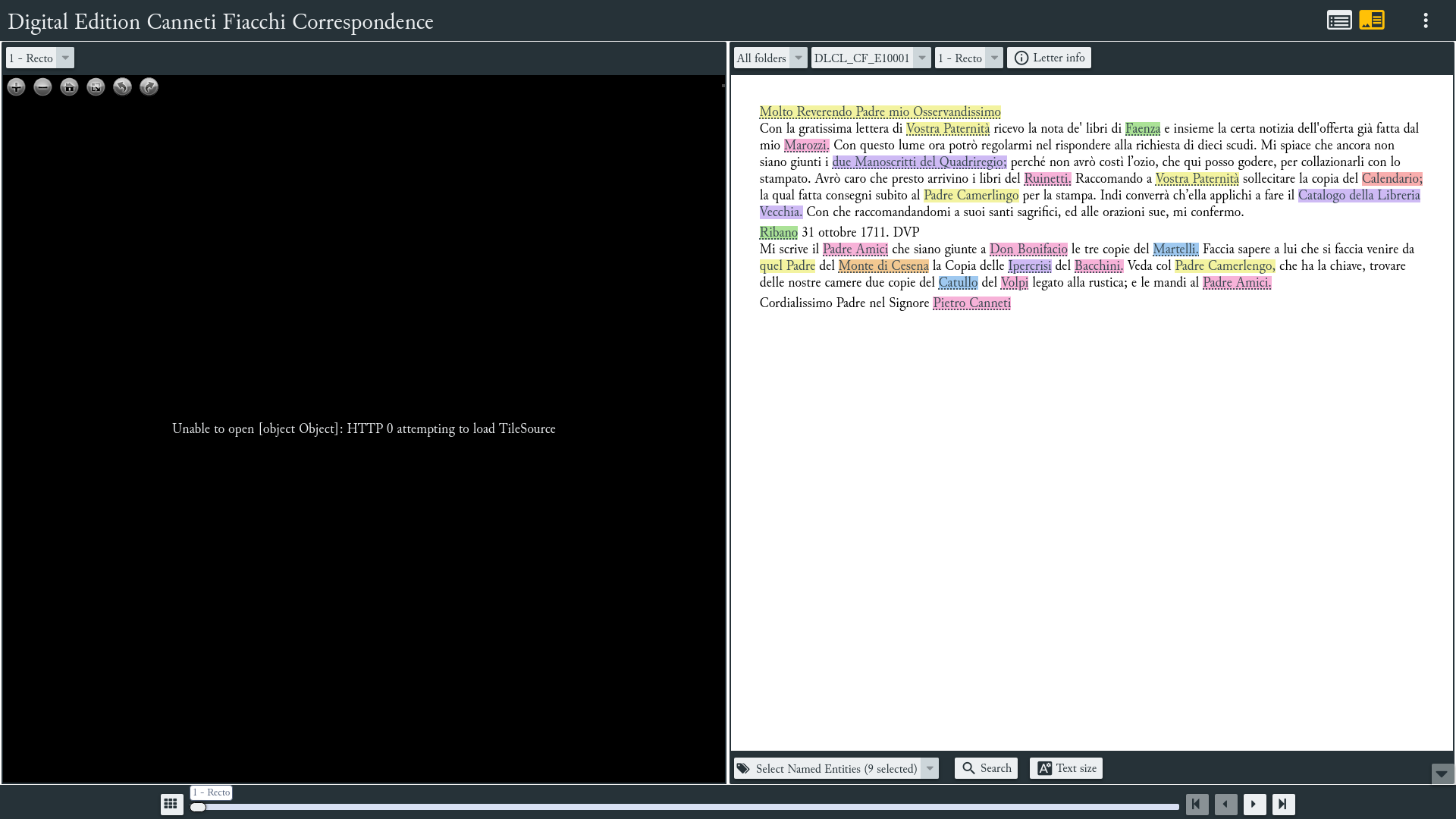Reset image viewer to home view
The image size is (1456, 819).
[69, 87]
